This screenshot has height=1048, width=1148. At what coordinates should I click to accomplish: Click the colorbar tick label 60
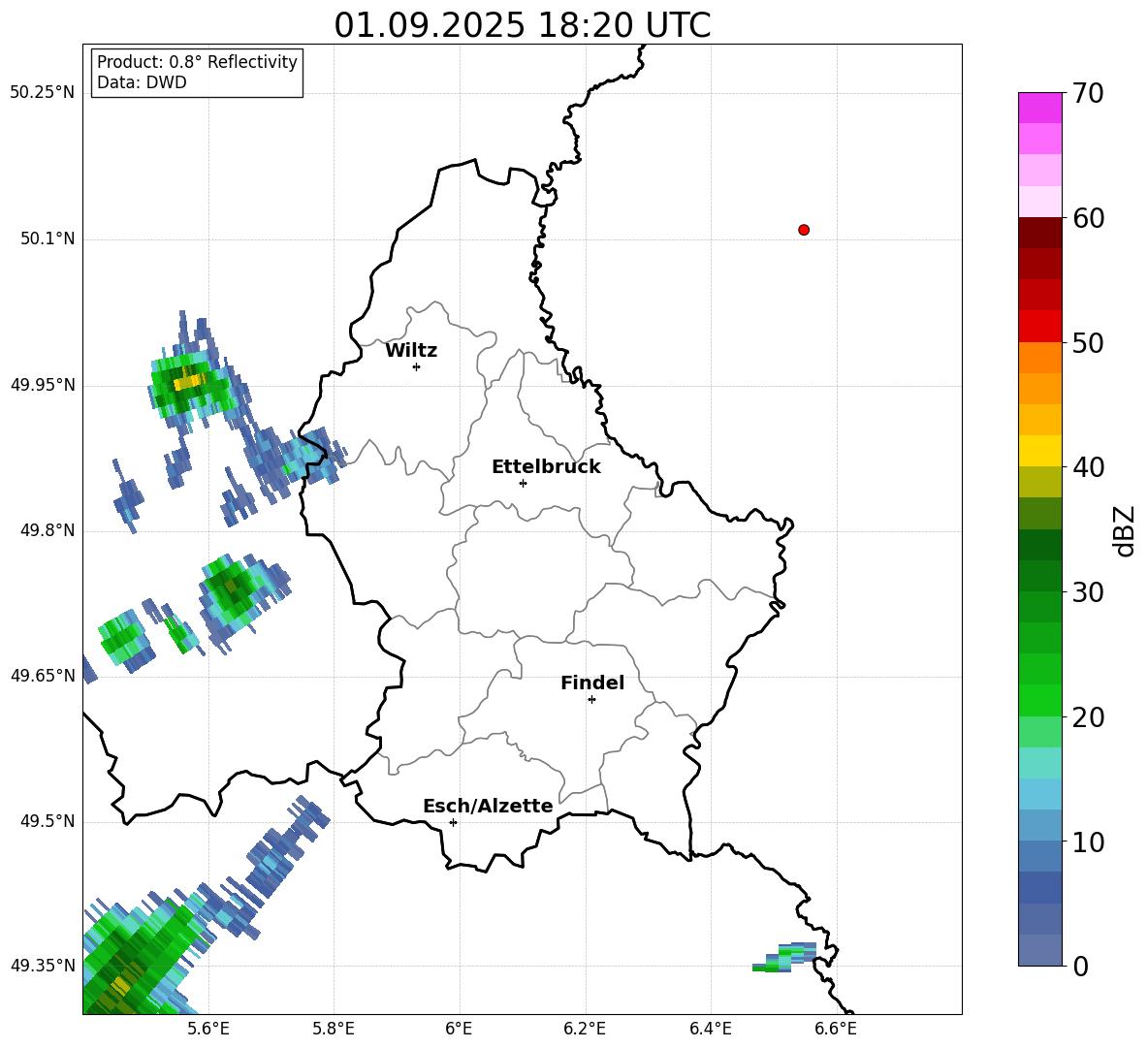1087,218
